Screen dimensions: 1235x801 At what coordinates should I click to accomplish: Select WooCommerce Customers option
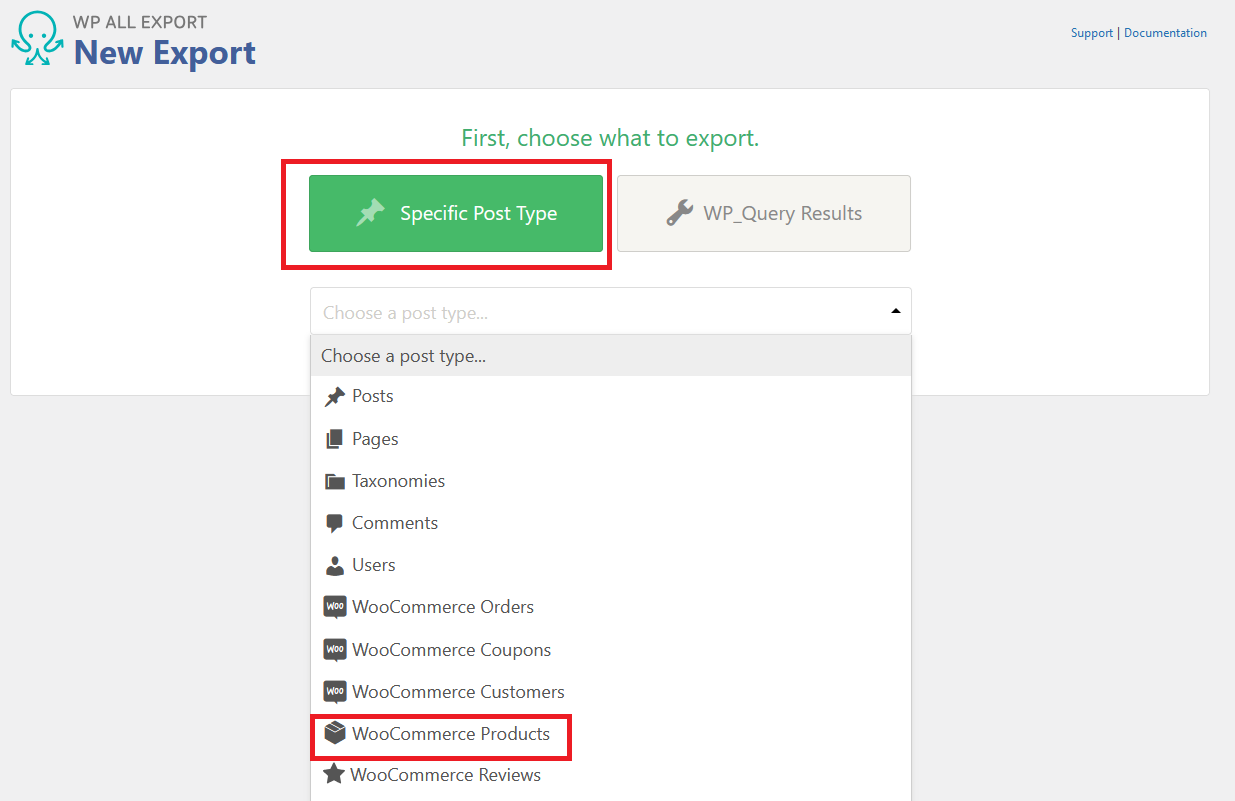(x=611, y=692)
